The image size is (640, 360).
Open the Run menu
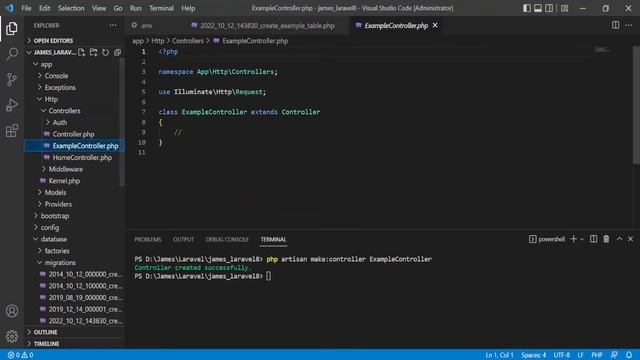(x=136, y=8)
